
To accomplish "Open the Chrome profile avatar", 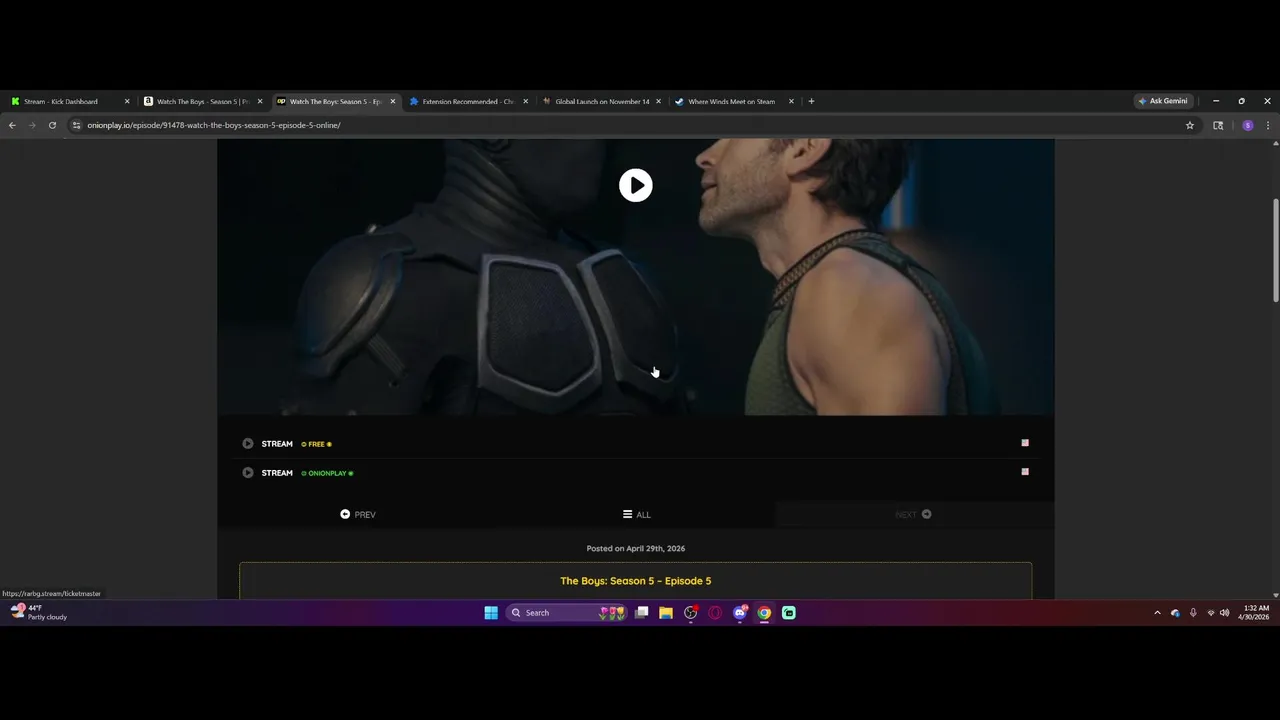I will coord(1247,125).
